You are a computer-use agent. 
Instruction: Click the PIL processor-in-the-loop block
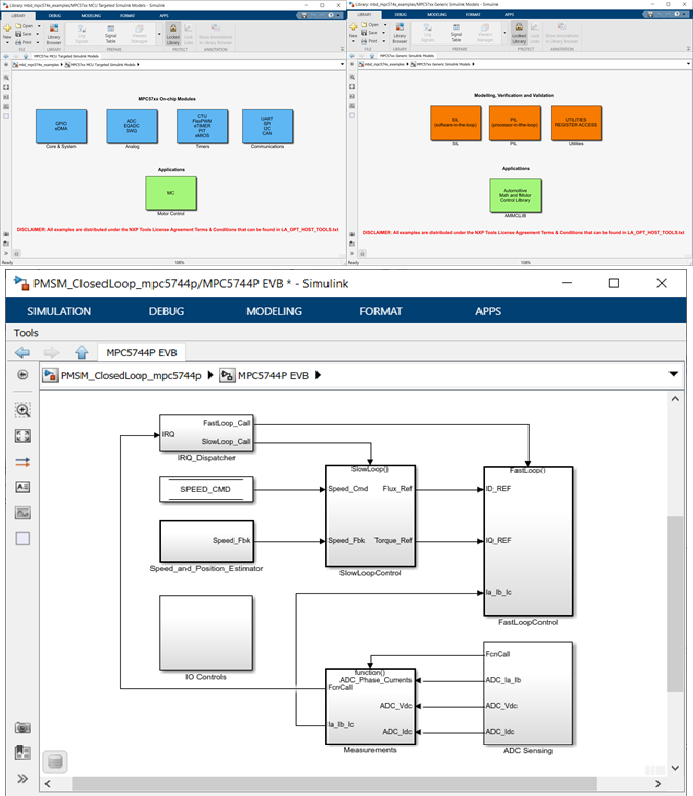[515, 123]
